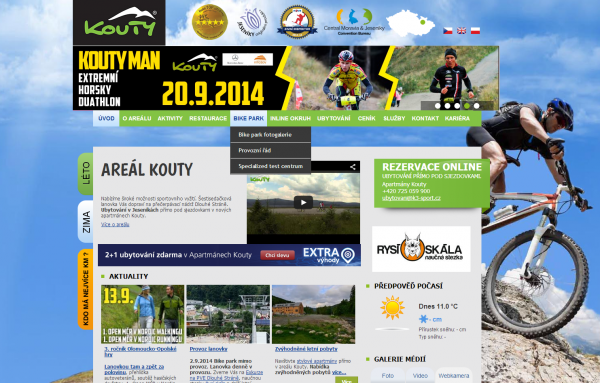Click the Czech Republic map icon
Screen dimensions: 600x383
click(411, 24)
